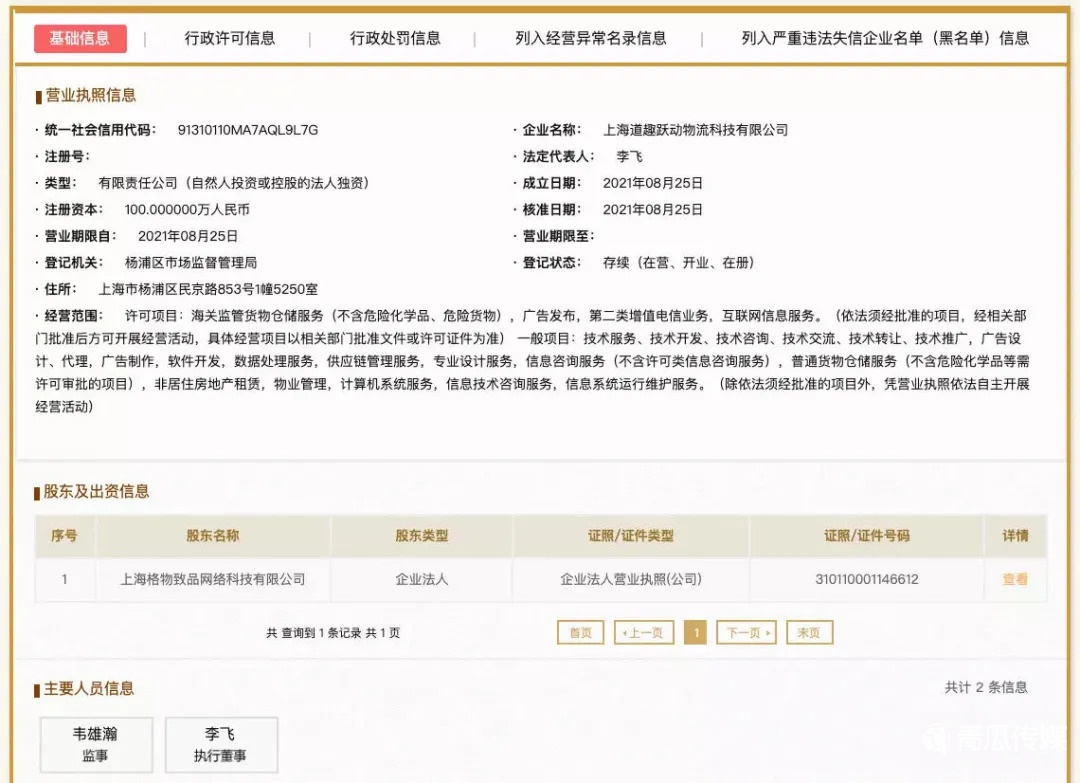Click registered capital 100.000000万人民币
Viewport: 1080px width, 783px height.
(187, 210)
